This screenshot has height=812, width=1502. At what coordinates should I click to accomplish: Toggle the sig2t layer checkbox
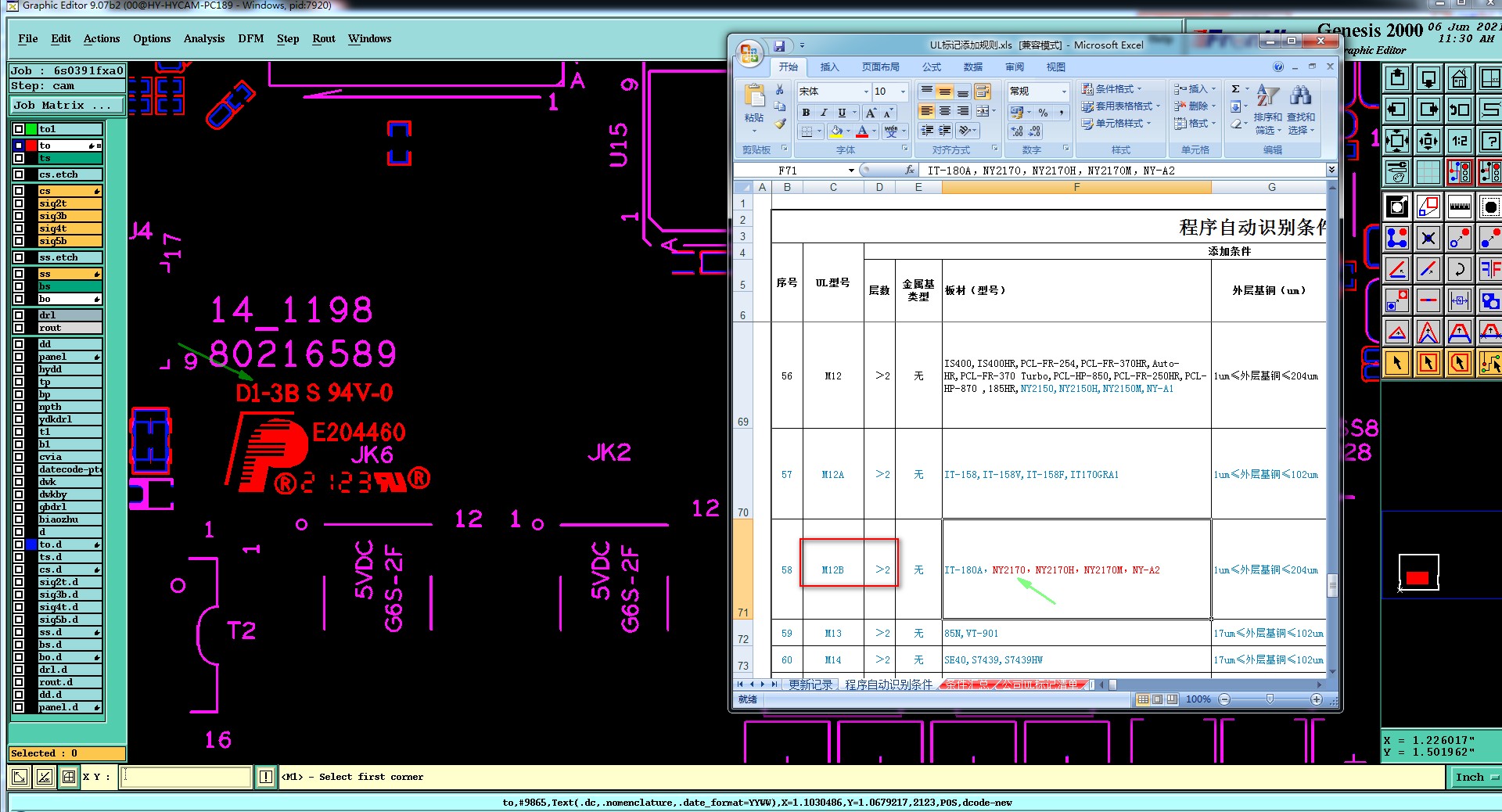click(19, 203)
